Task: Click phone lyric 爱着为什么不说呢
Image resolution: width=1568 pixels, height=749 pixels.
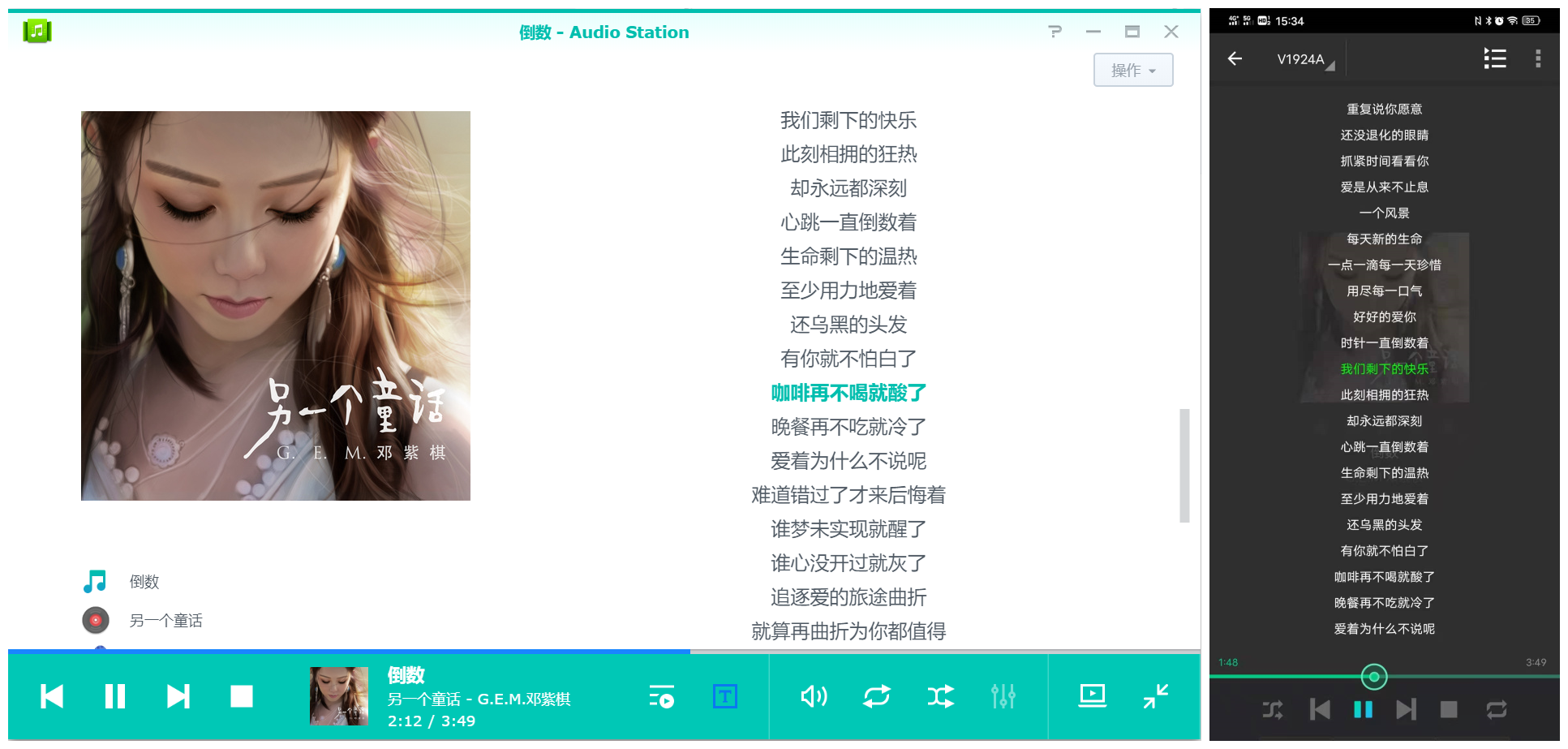Action: [x=1385, y=628]
